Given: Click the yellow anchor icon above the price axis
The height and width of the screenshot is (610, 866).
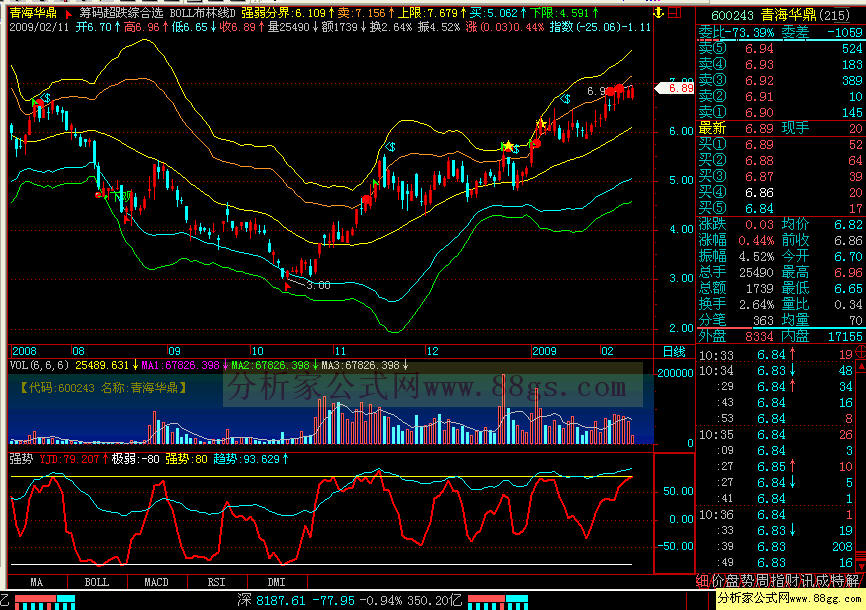Looking at the screenshot, I should point(658,12).
